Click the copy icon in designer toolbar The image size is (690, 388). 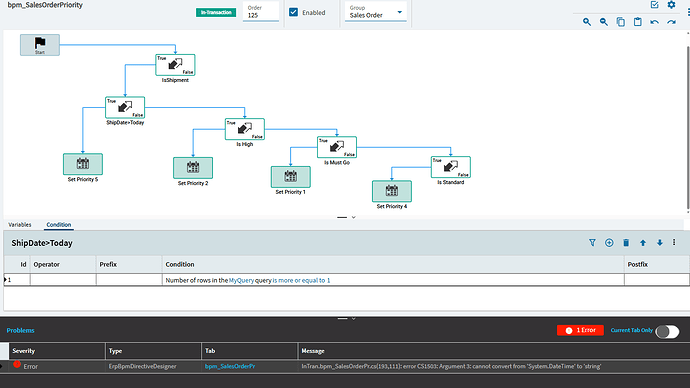[x=620, y=22]
